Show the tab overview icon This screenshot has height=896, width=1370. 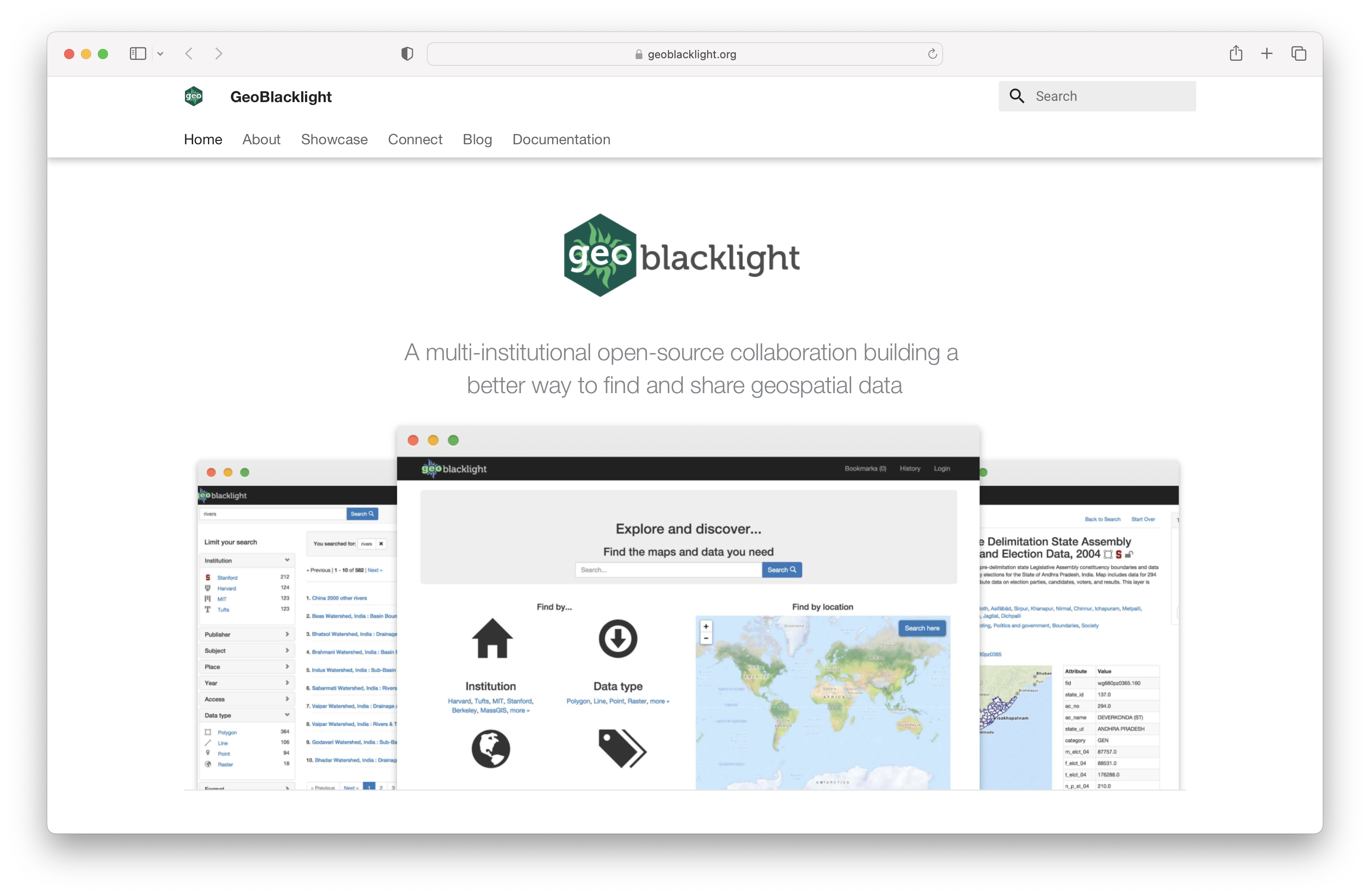pos(1299,54)
